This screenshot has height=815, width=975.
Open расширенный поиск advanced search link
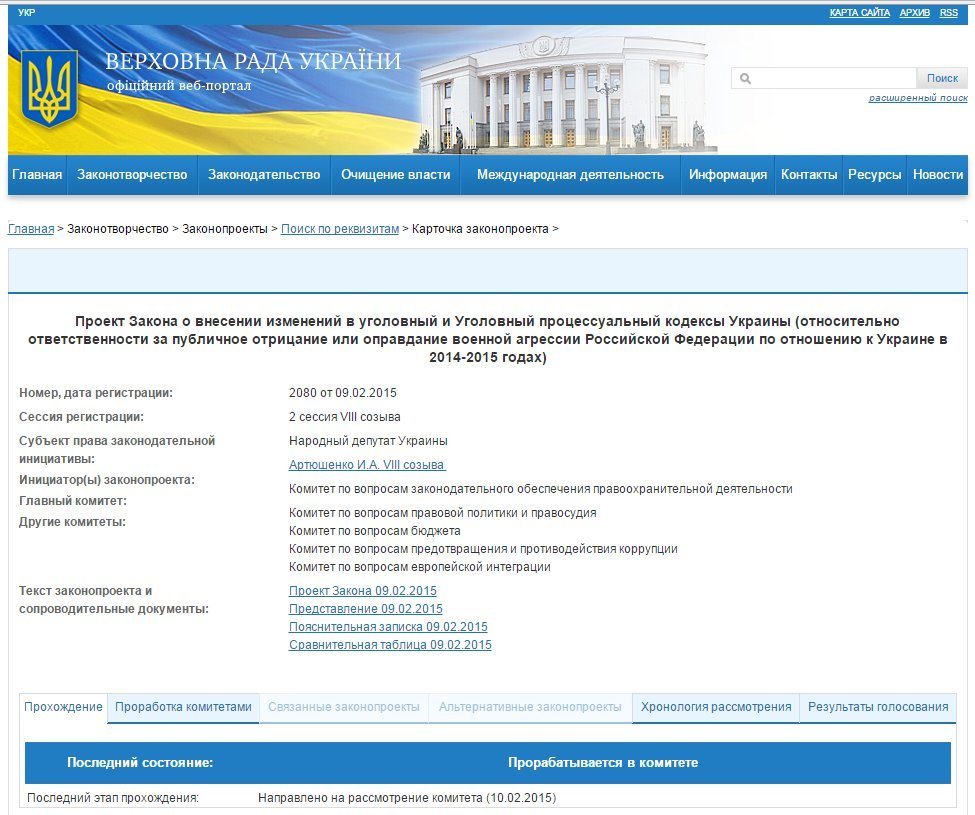point(918,98)
